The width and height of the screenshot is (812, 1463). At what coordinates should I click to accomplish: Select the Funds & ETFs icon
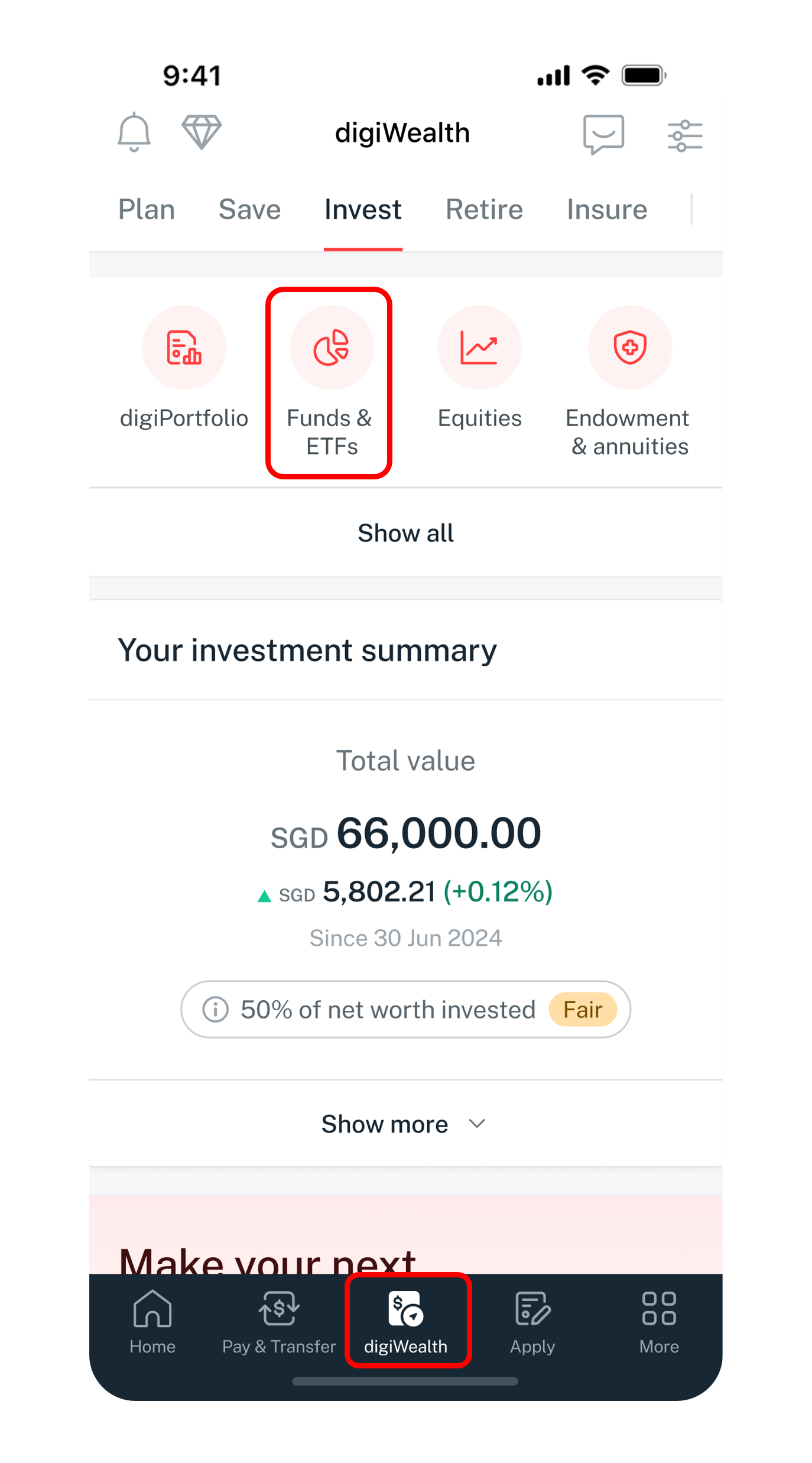(x=332, y=348)
